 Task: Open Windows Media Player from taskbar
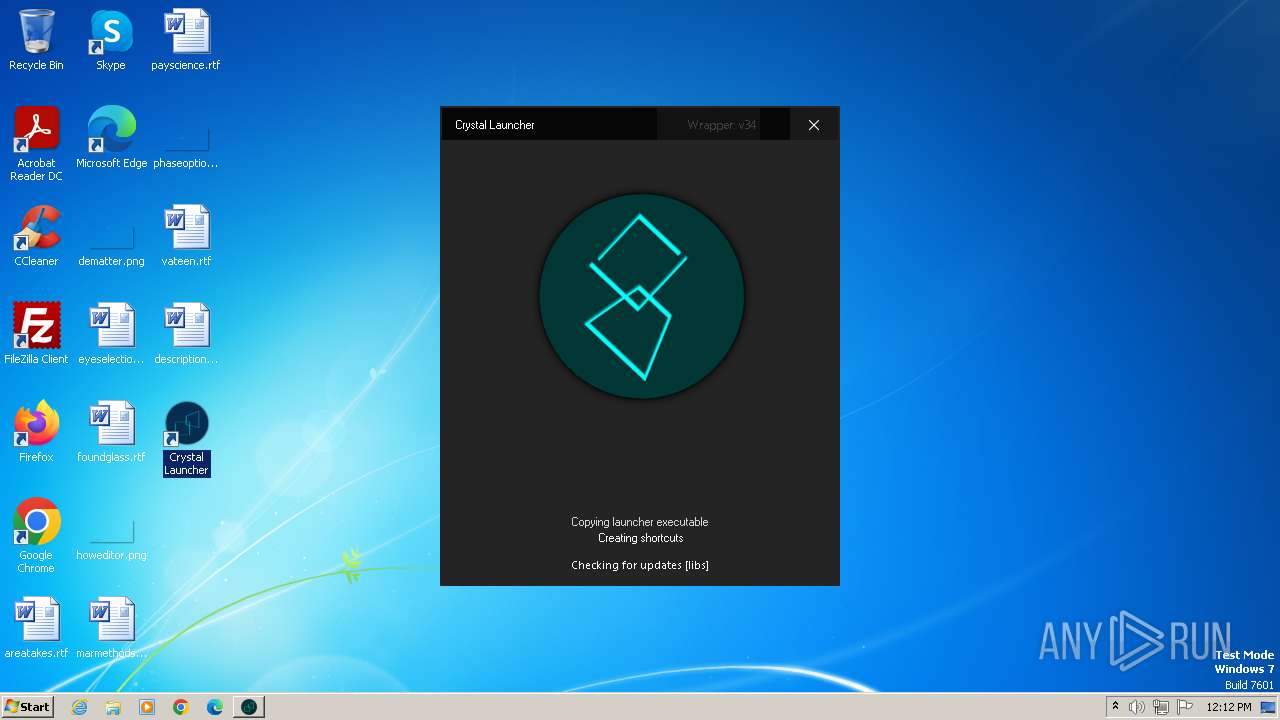(147, 707)
